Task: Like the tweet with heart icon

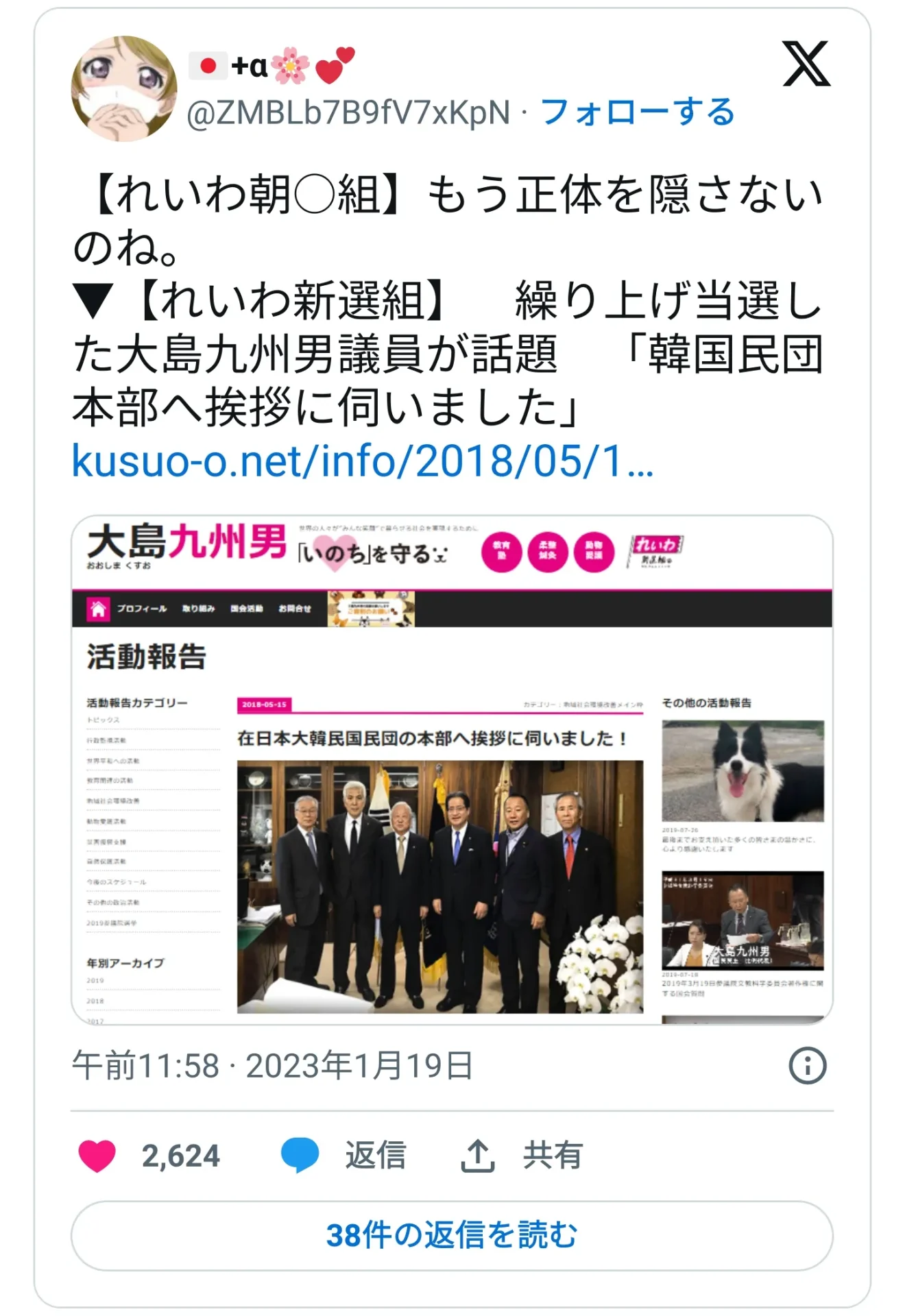Action: click(97, 1156)
